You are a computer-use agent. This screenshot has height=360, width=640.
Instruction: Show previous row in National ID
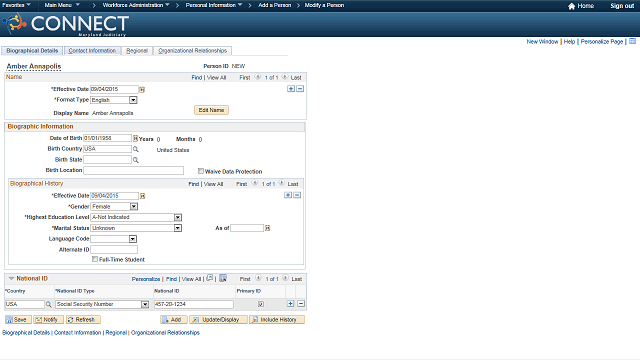258,278
